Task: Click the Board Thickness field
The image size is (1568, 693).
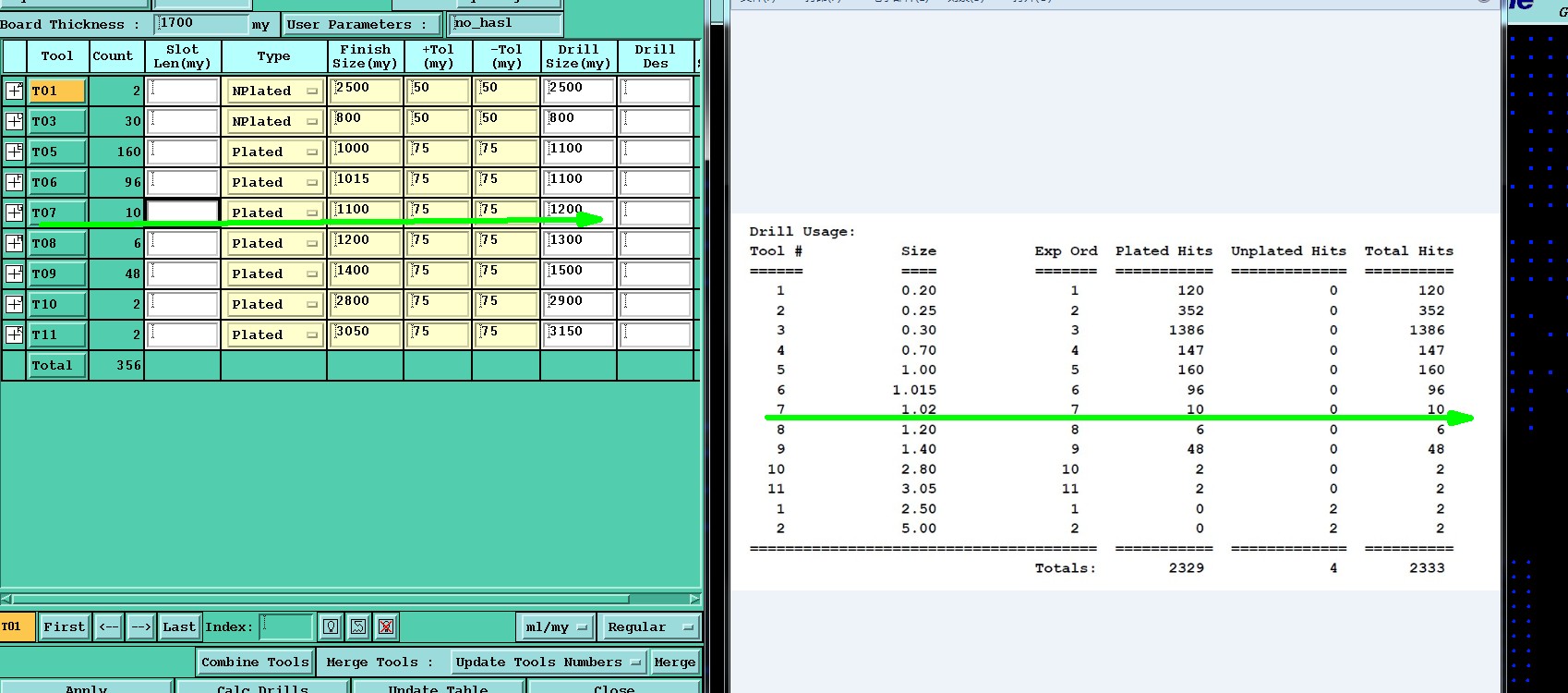Action: (201, 24)
